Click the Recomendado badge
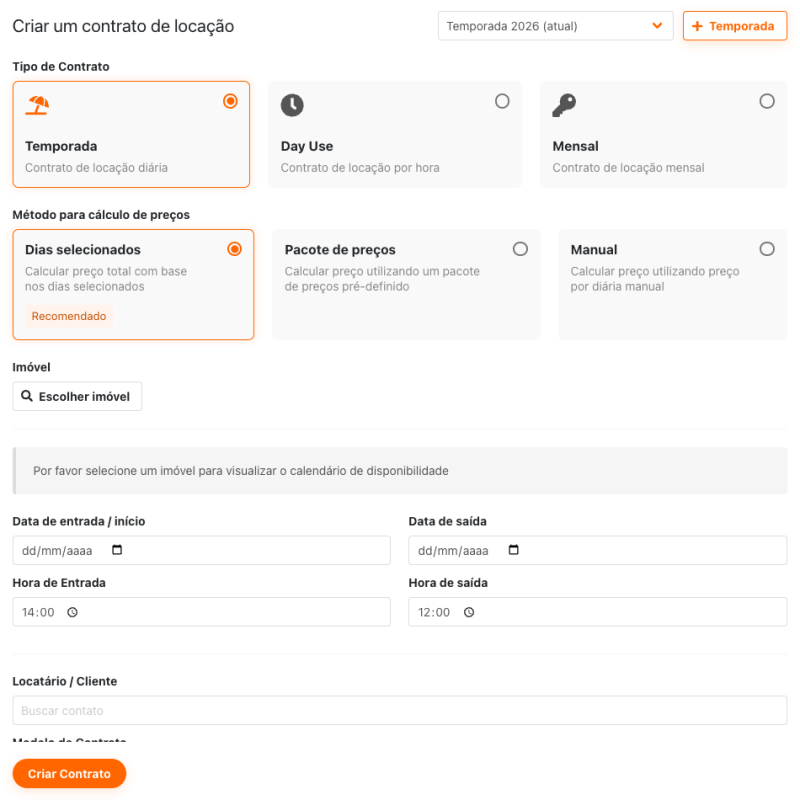The image size is (800, 800). pos(69,316)
